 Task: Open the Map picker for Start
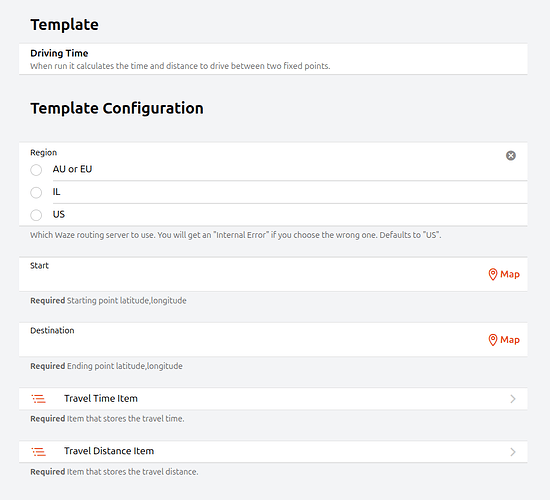pyautogui.click(x=504, y=274)
